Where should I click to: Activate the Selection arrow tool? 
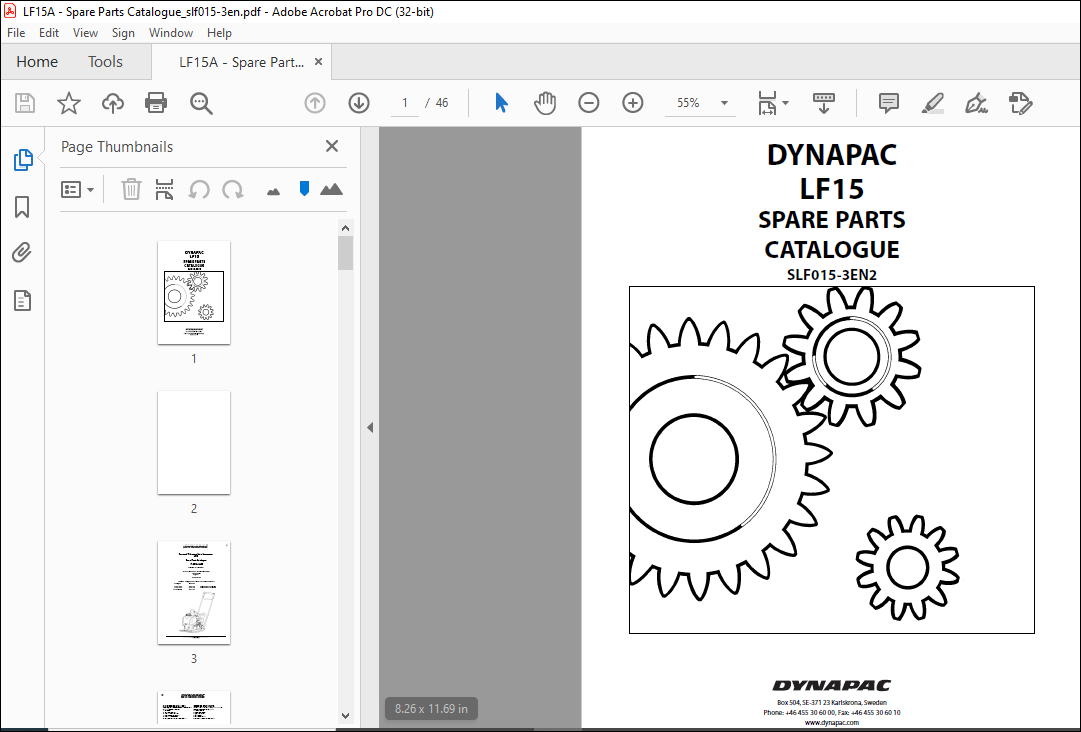[x=501, y=103]
